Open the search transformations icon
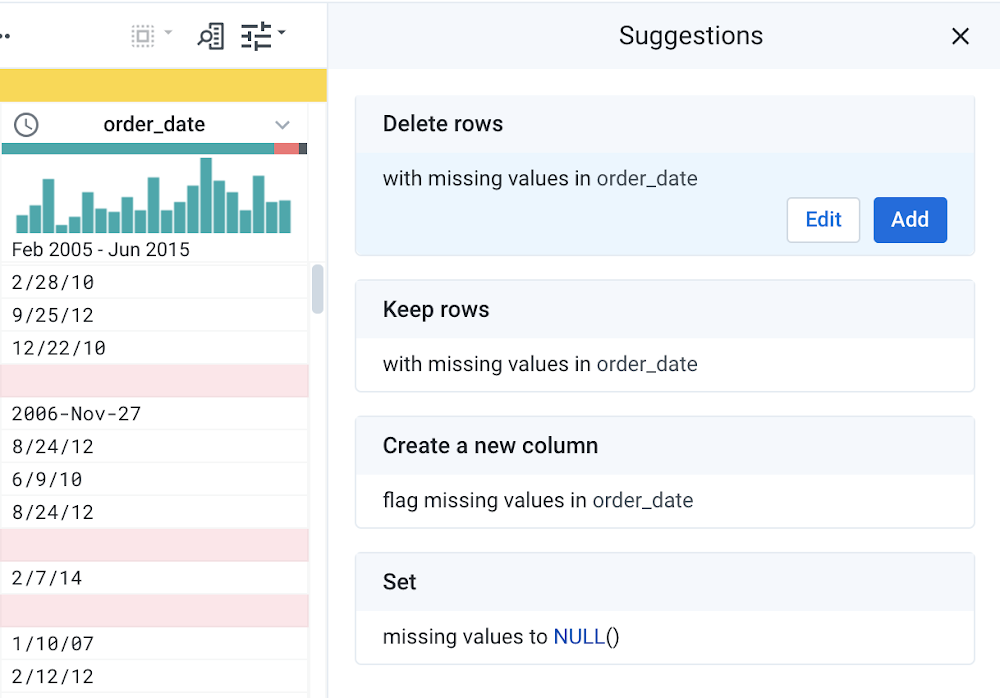The width and height of the screenshot is (1000, 698). point(210,36)
